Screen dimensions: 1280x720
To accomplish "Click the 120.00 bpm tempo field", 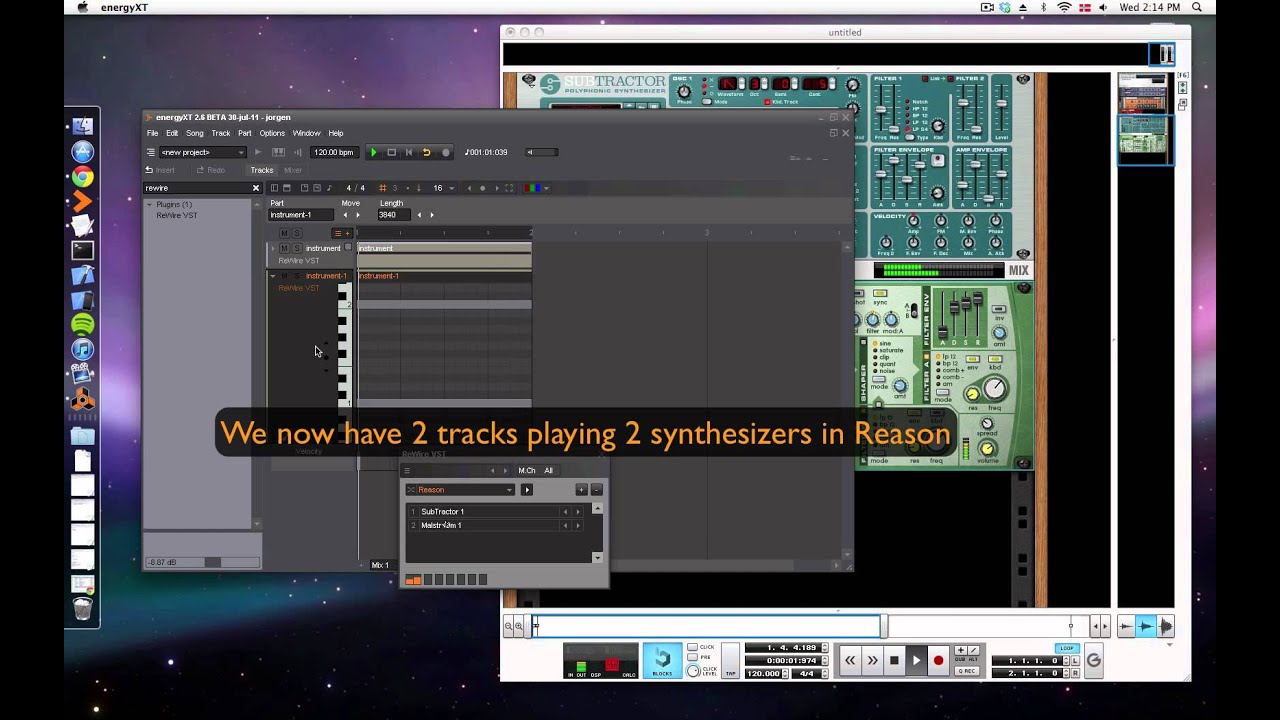I will [x=333, y=152].
